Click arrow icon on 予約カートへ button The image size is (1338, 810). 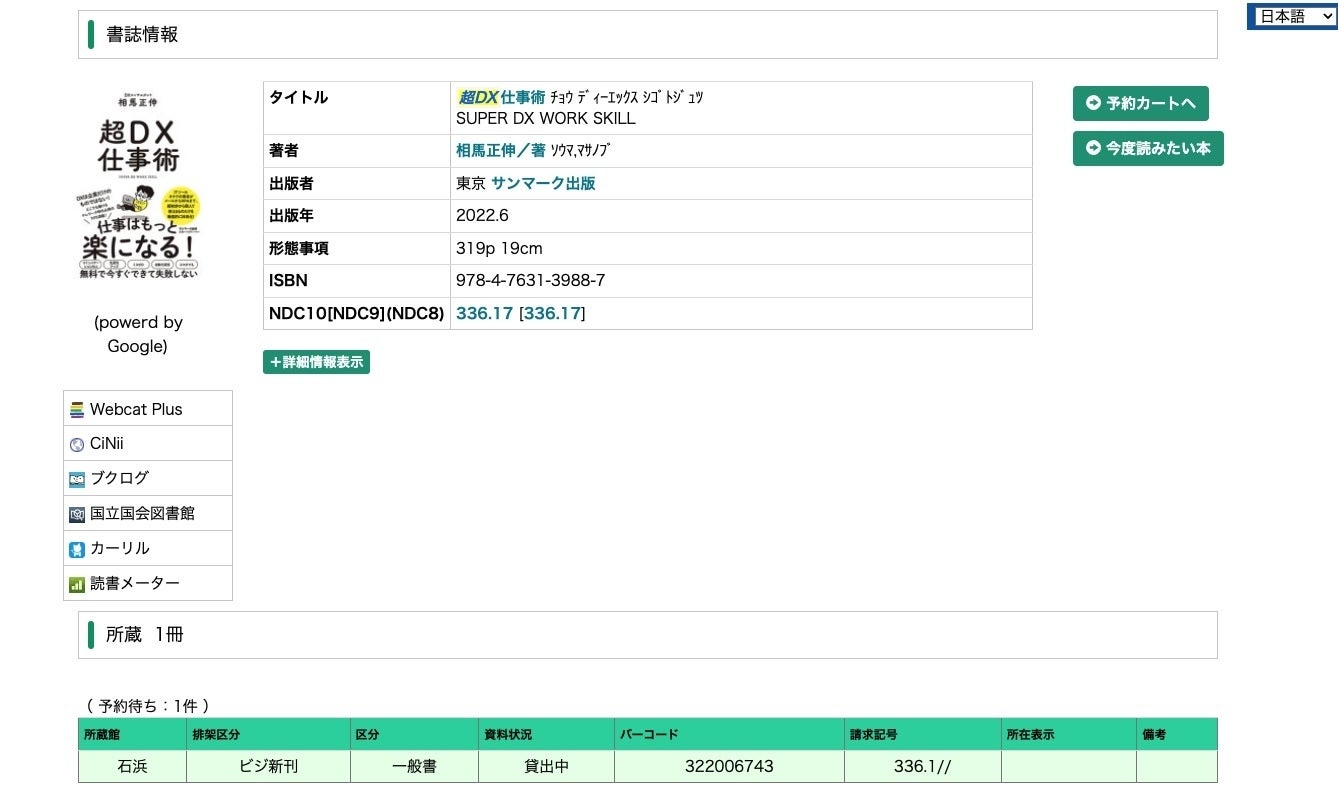pos(1093,103)
